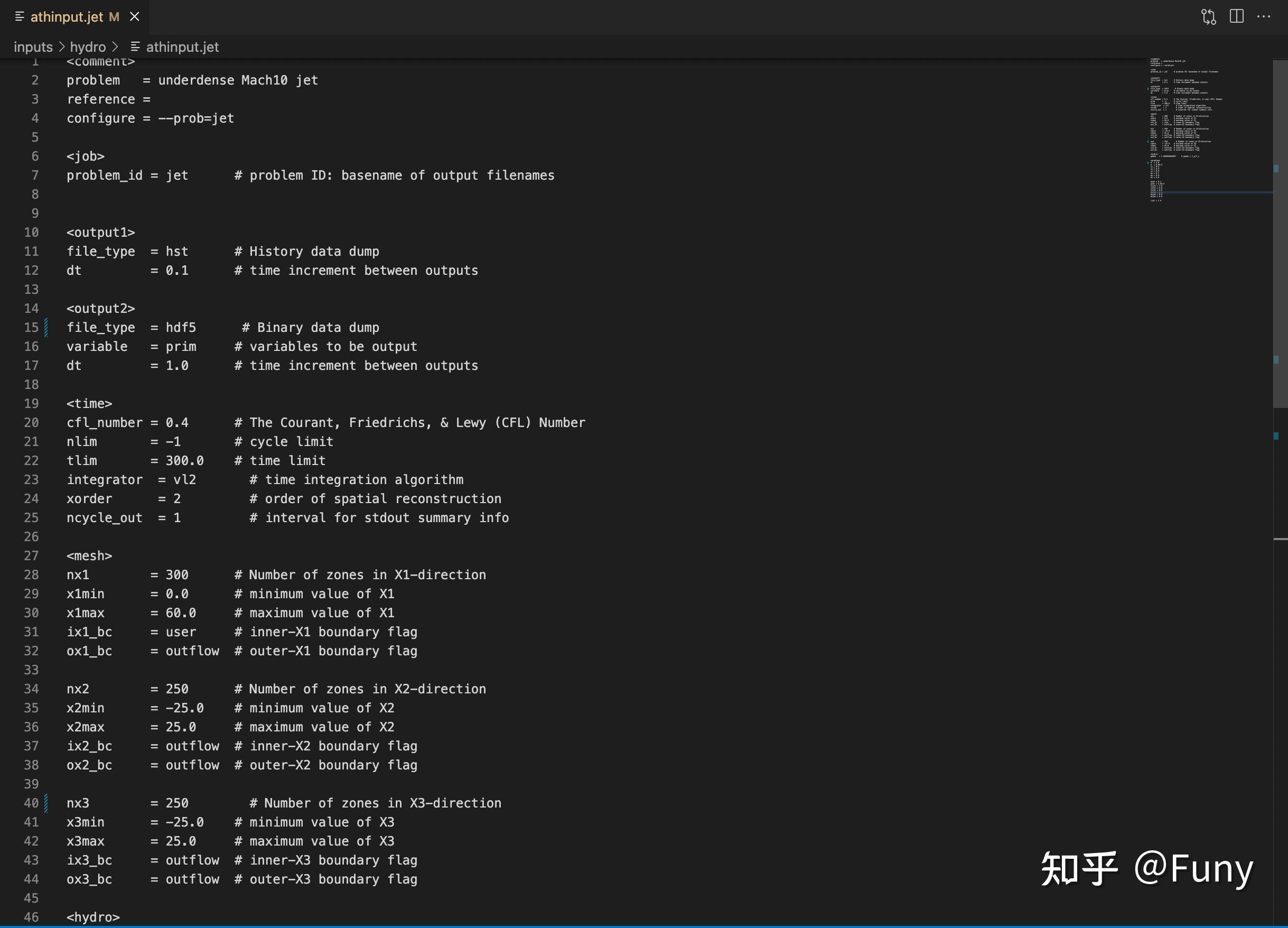Click the vertical scrollbar thumb
The image size is (1288, 928).
pyautogui.click(x=1280, y=233)
